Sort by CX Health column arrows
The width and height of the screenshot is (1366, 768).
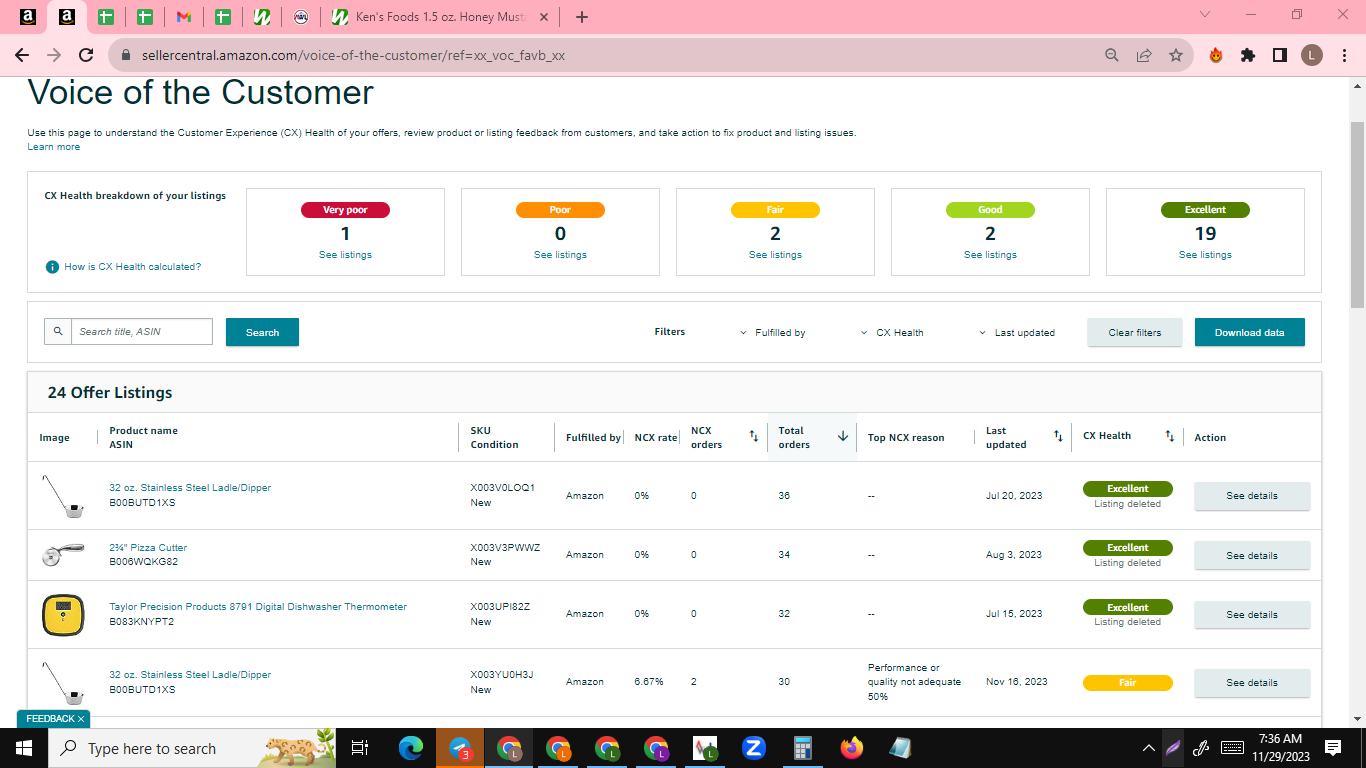click(x=1169, y=437)
